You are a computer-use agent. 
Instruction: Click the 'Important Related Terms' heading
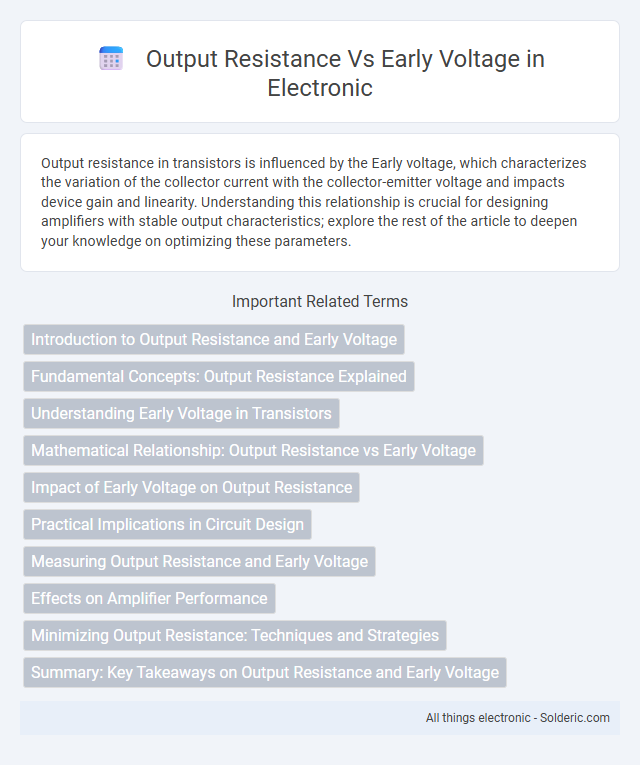click(320, 302)
